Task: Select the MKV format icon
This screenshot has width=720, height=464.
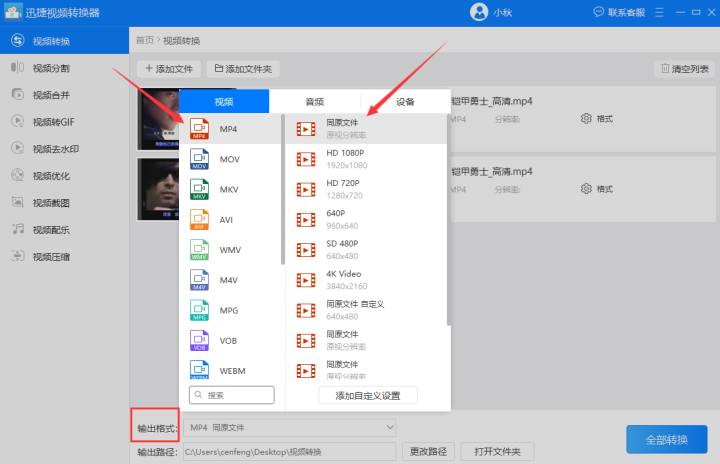Action: point(199,189)
